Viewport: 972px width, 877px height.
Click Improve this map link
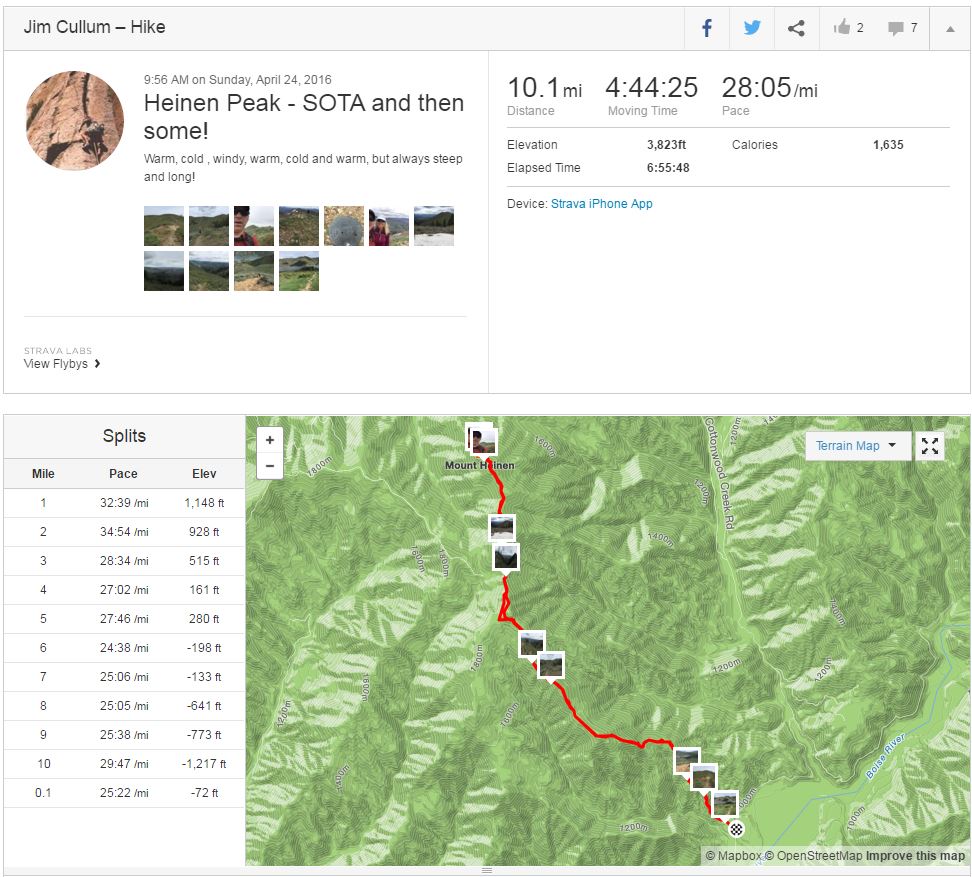(915, 856)
